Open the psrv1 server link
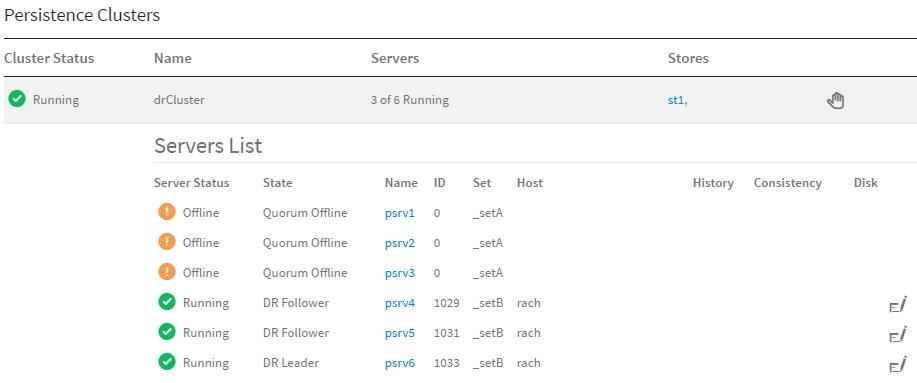 pos(399,213)
